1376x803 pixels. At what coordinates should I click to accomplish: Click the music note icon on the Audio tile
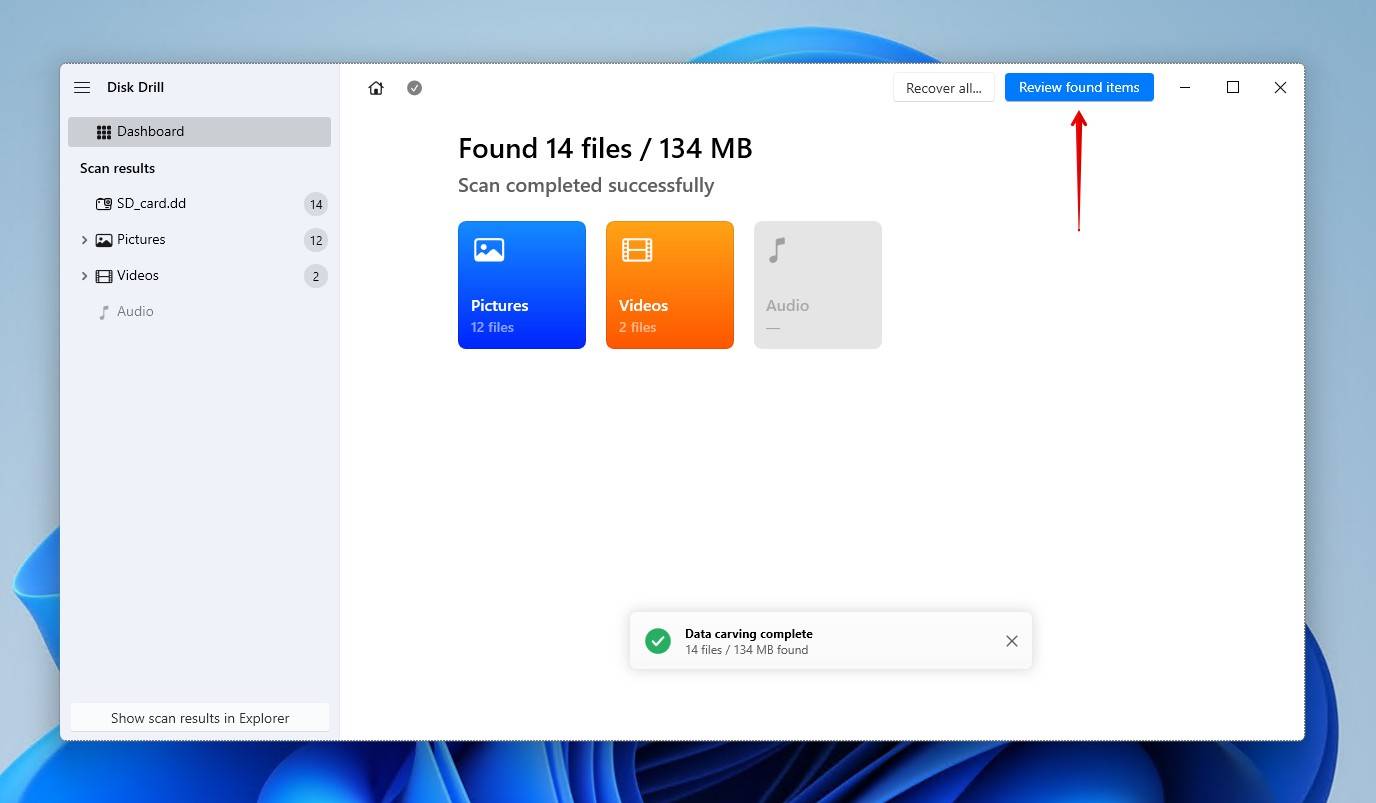[x=777, y=250]
